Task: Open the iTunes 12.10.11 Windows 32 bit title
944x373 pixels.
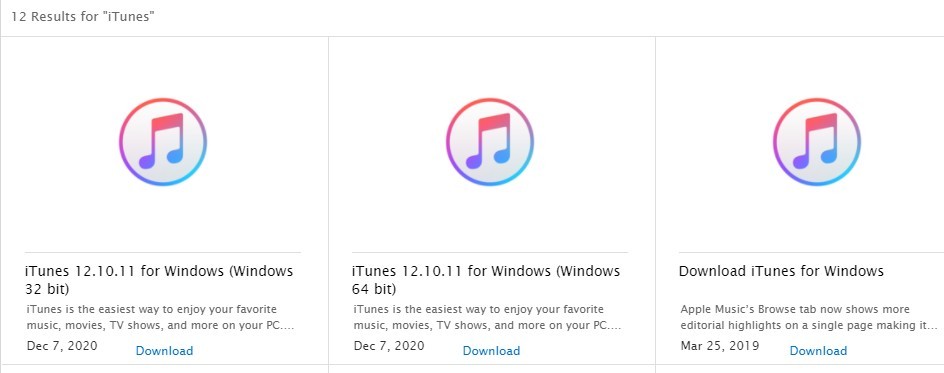Action: 159,280
